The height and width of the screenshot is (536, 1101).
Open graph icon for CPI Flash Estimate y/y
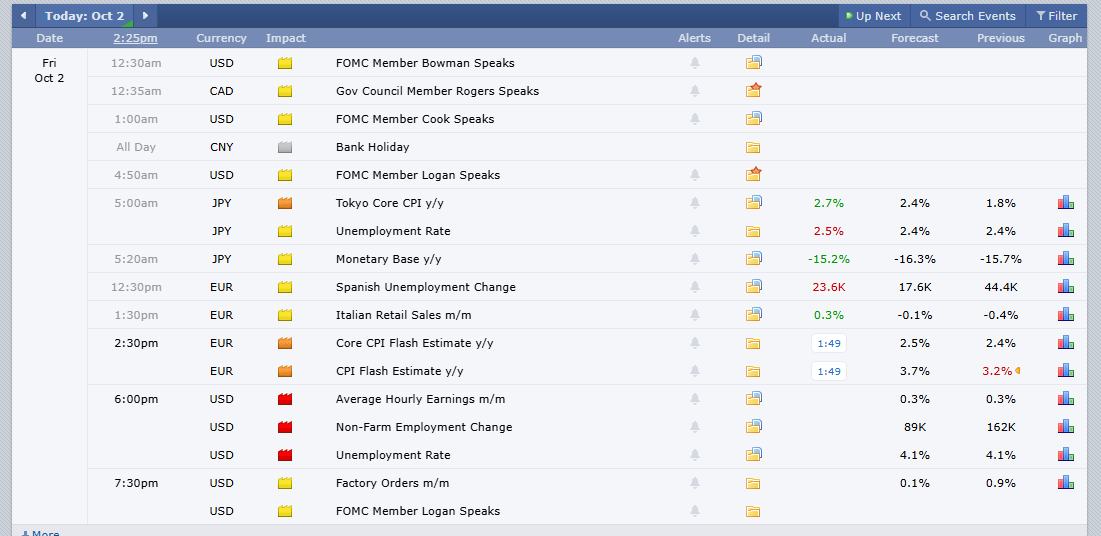pyautogui.click(x=1066, y=370)
